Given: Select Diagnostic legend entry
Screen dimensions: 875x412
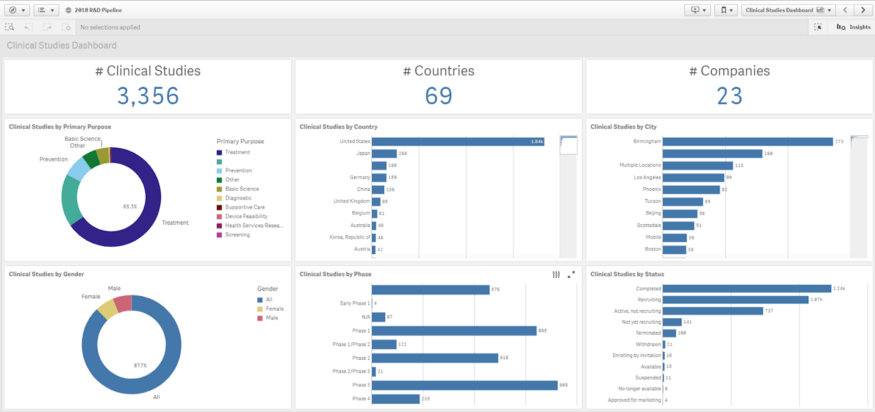Looking at the screenshot, I should tap(234, 198).
